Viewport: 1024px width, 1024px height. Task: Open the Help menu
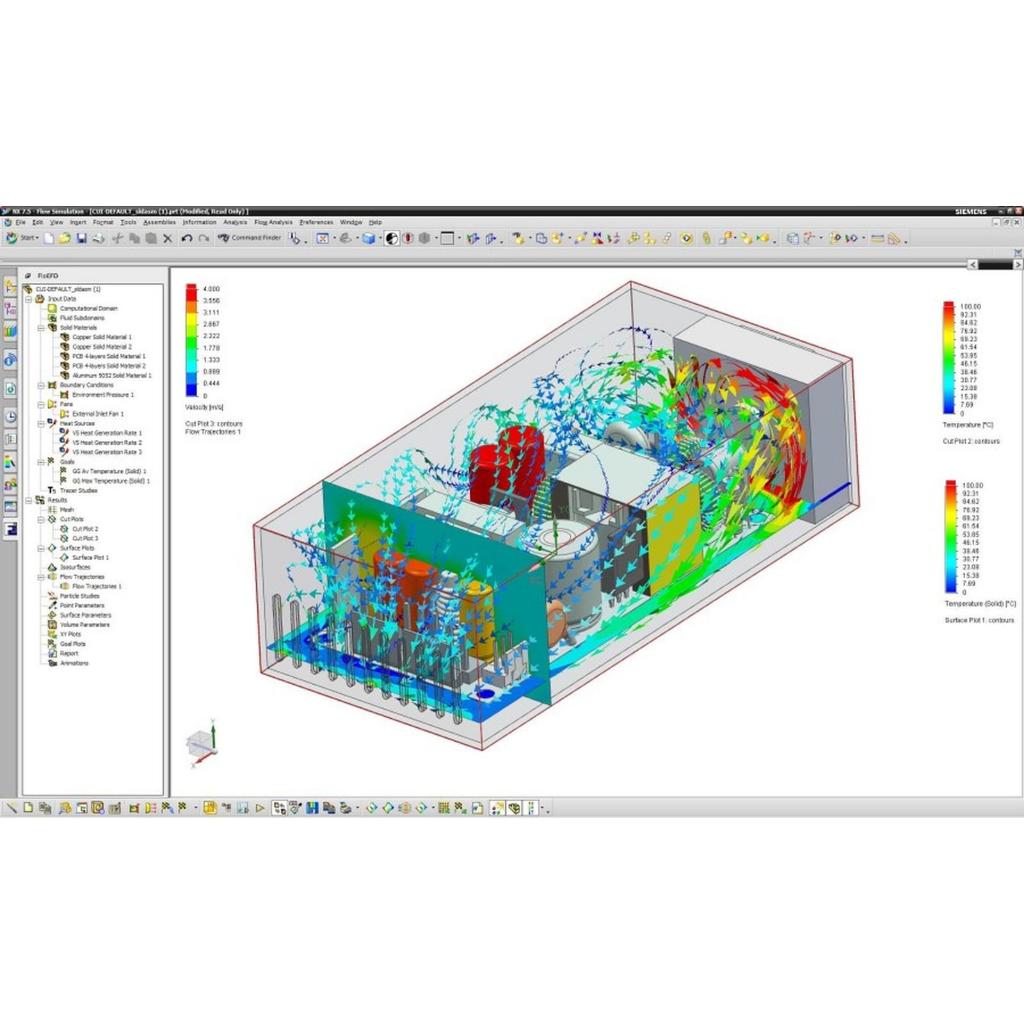376,223
